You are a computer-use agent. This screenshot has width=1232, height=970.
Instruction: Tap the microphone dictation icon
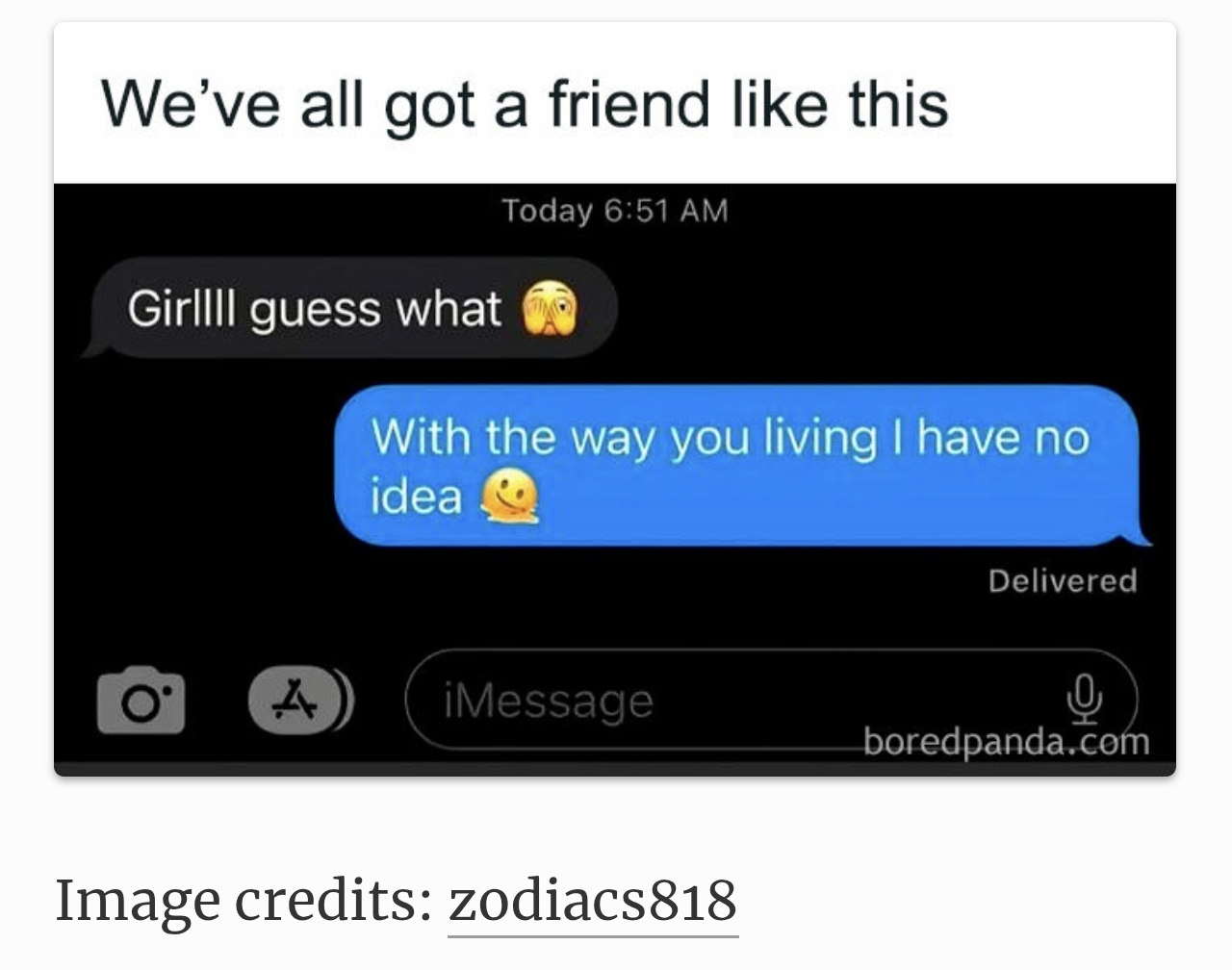point(1084,699)
